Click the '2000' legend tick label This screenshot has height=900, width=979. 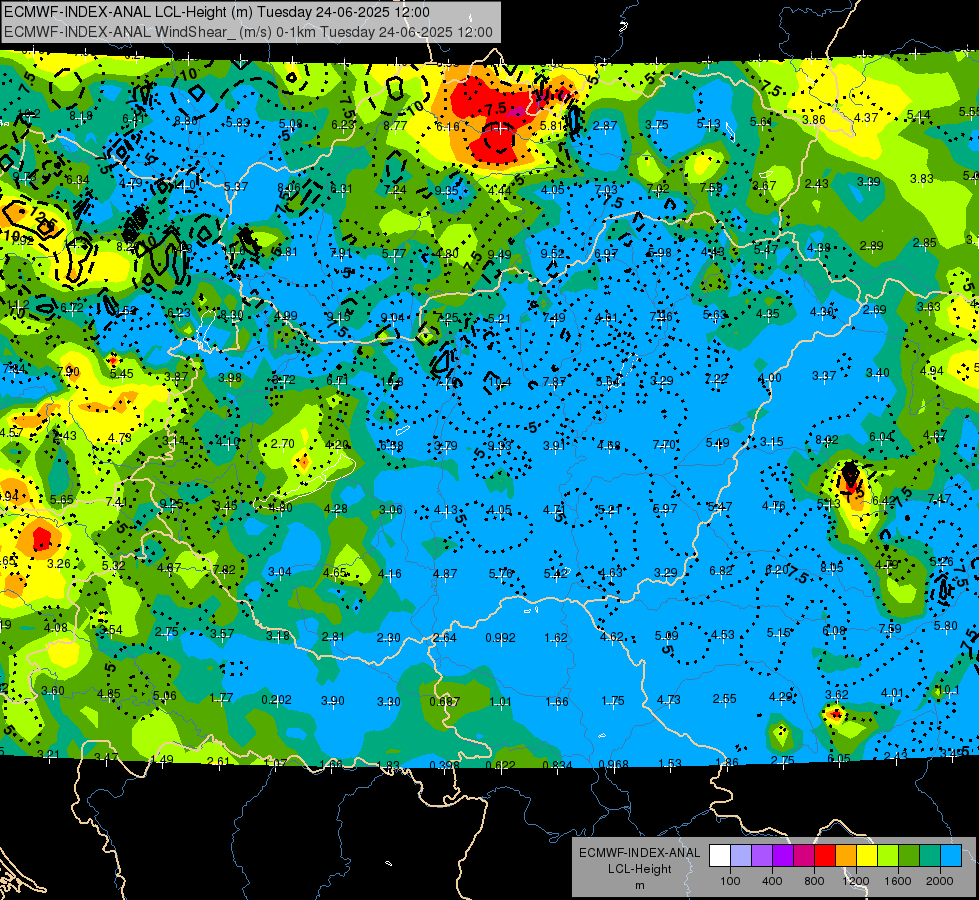point(940,881)
